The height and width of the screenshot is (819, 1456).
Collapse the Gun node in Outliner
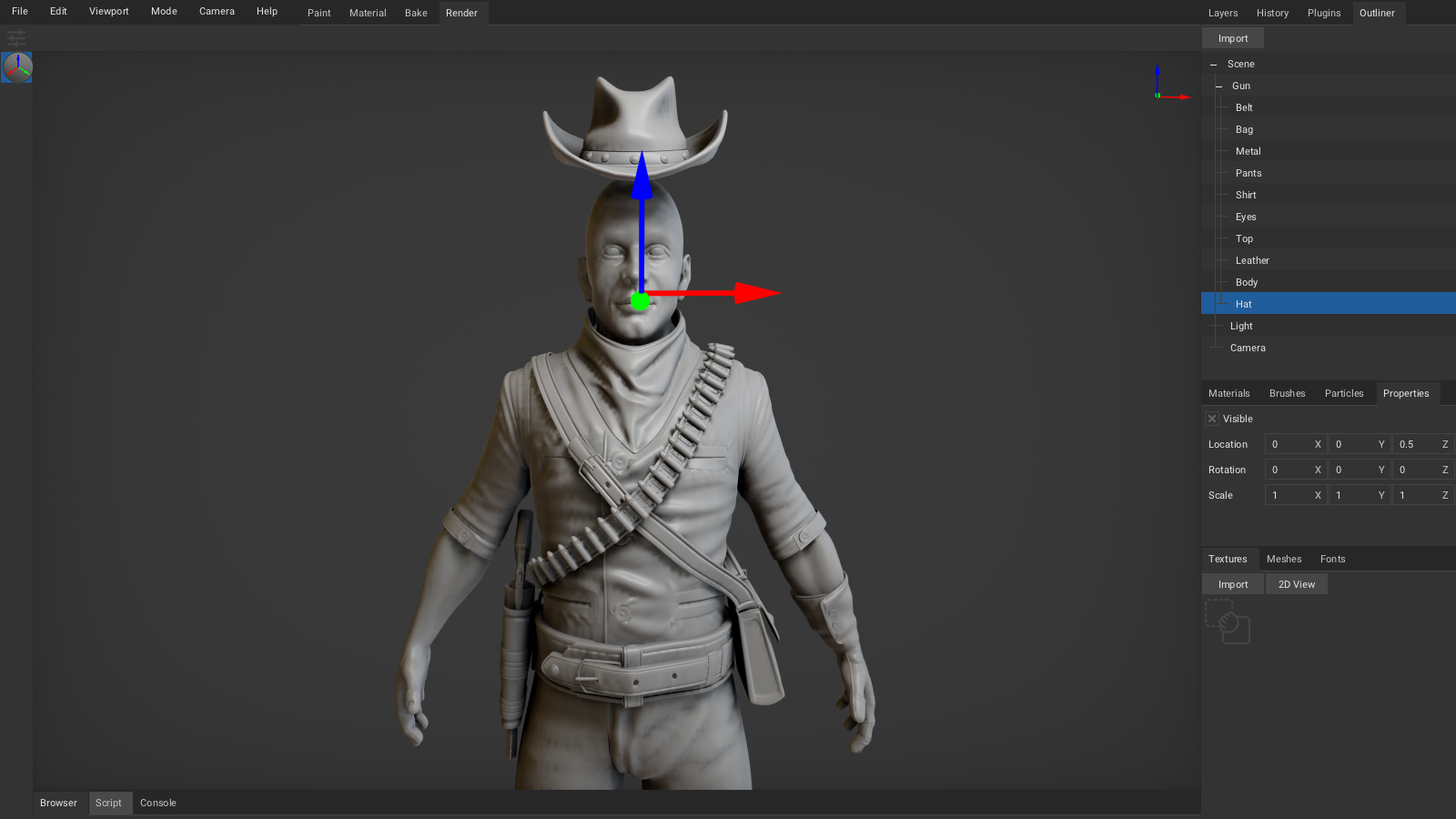(x=1219, y=86)
